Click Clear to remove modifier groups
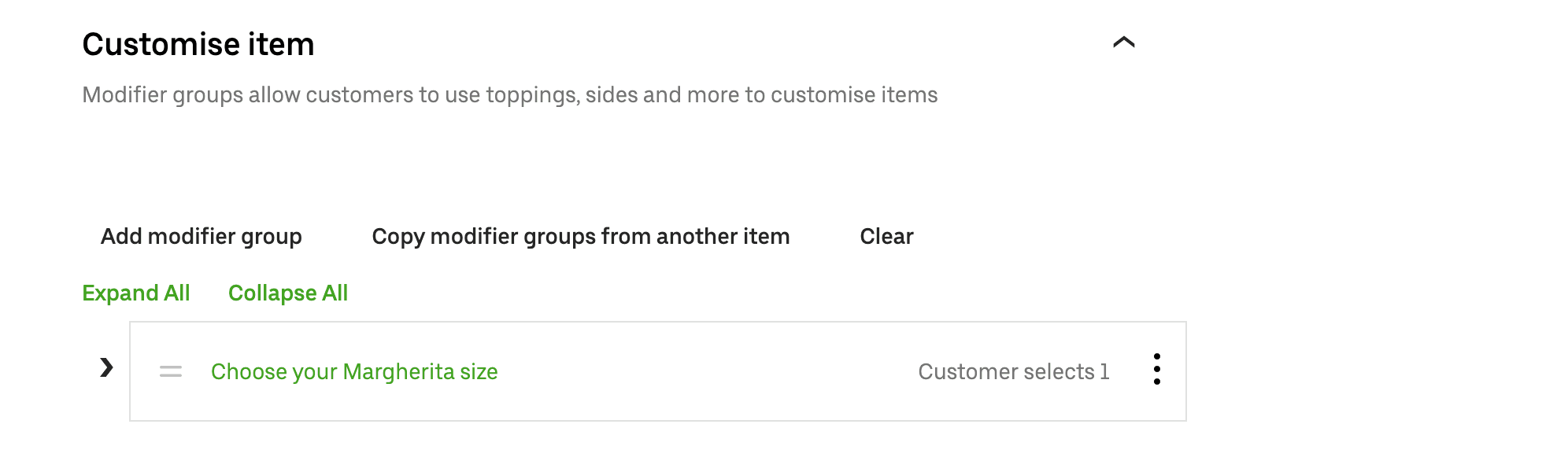Viewport: 1568px width, 472px height. pos(886,236)
